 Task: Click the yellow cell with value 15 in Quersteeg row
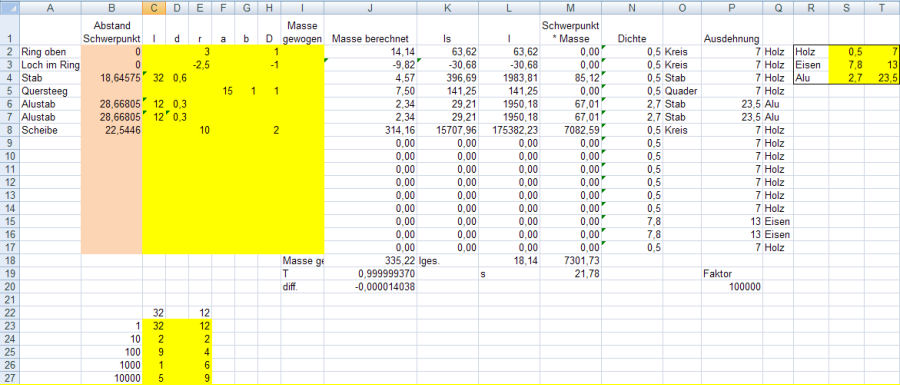[x=223, y=91]
